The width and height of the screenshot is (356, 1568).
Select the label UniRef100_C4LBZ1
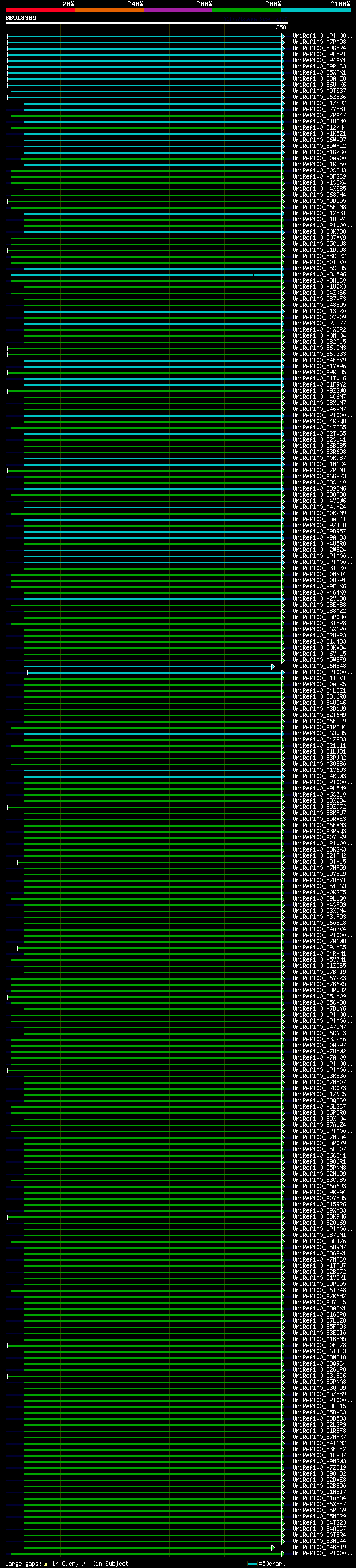click(319, 691)
